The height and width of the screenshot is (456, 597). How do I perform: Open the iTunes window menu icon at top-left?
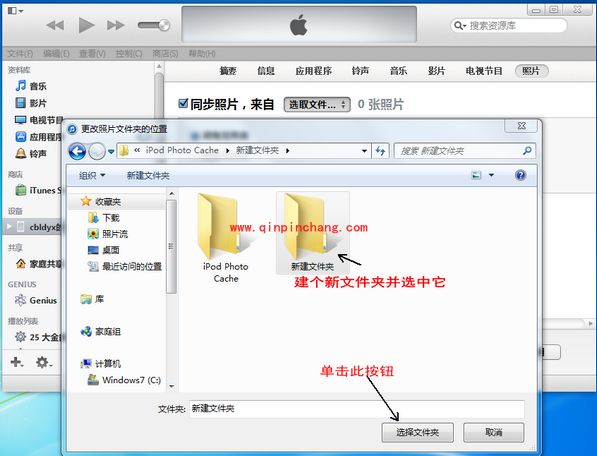coord(15,10)
